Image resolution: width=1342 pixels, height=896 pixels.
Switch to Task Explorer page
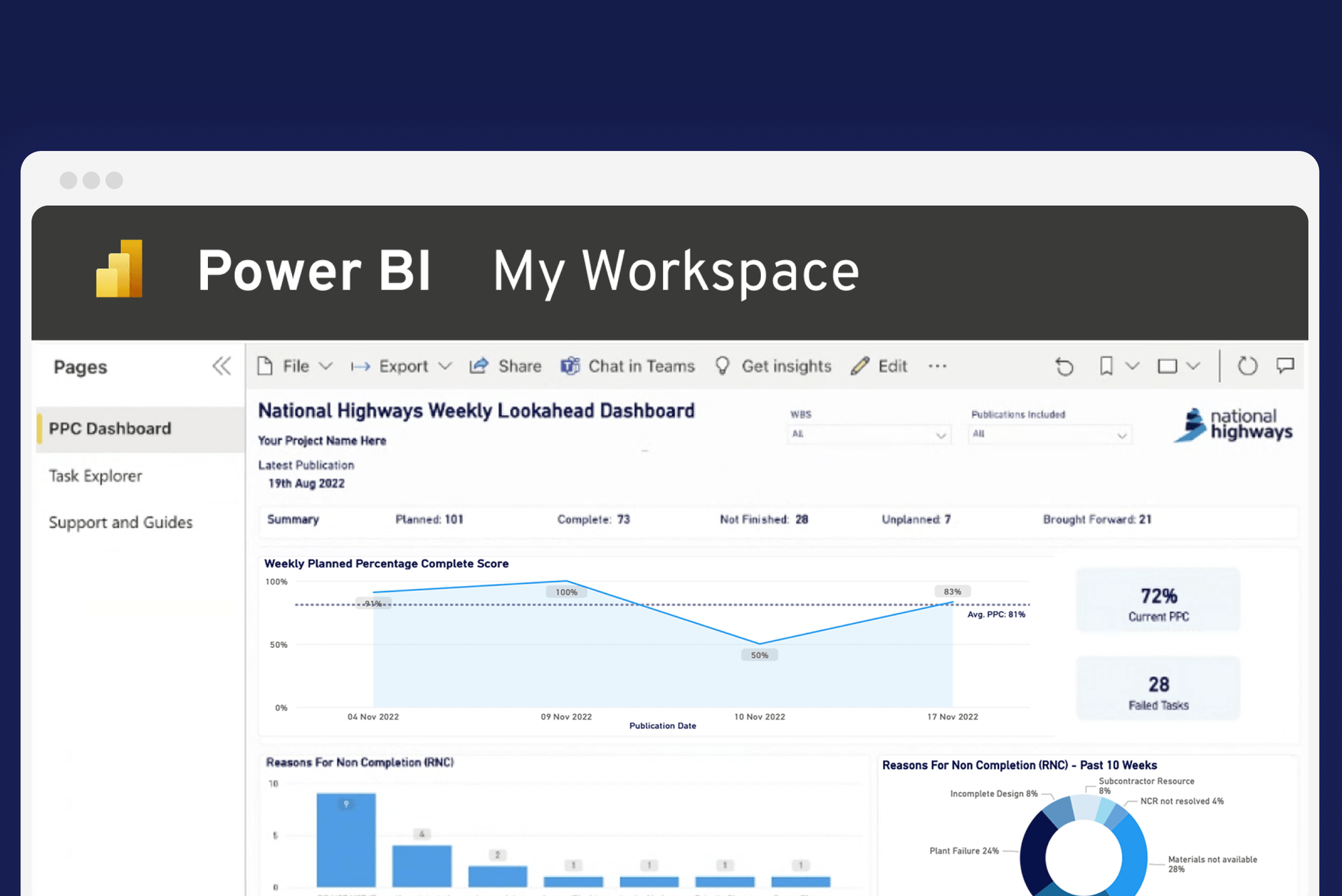[95, 476]
